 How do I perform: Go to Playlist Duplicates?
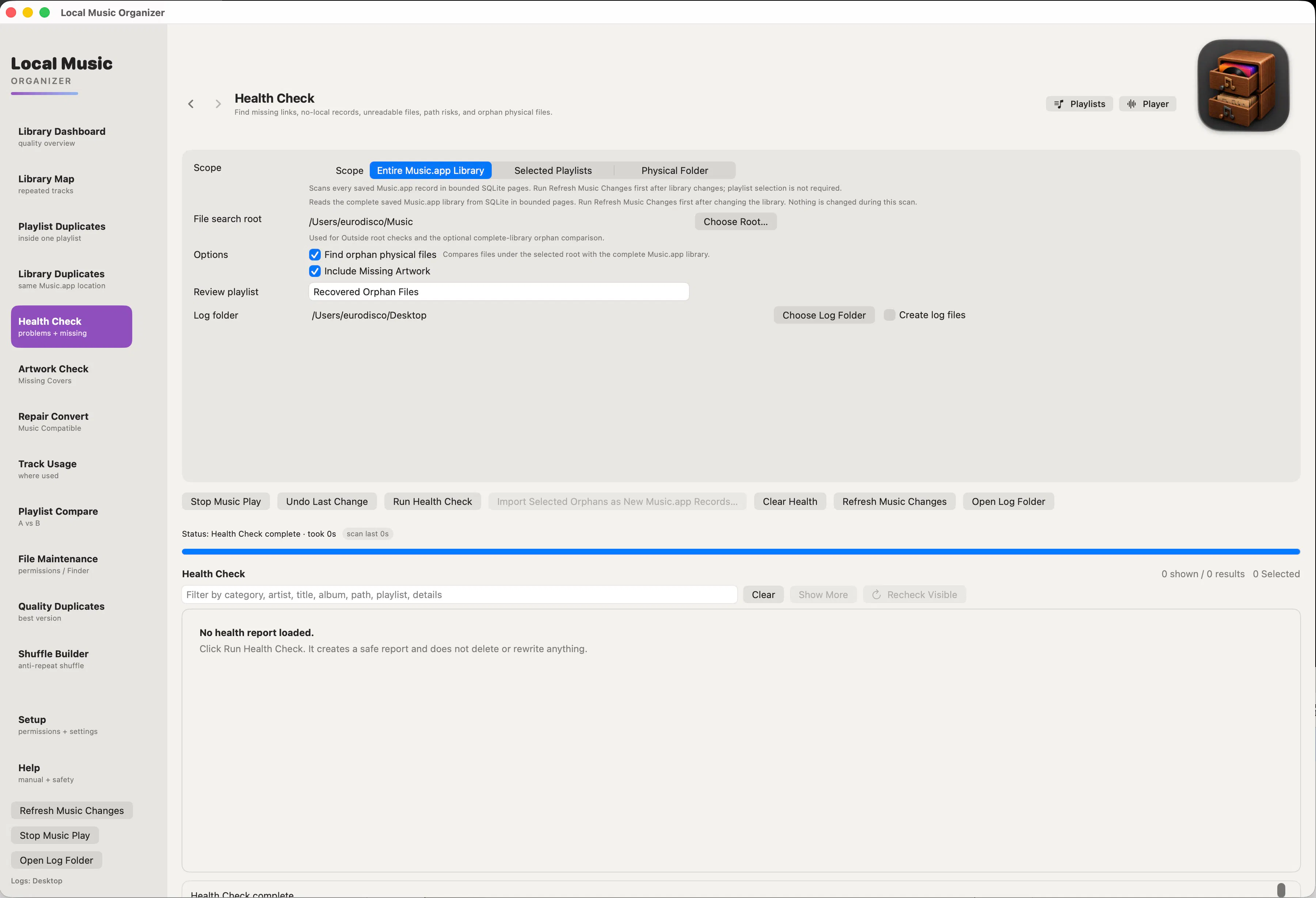(x=71, y=232)
